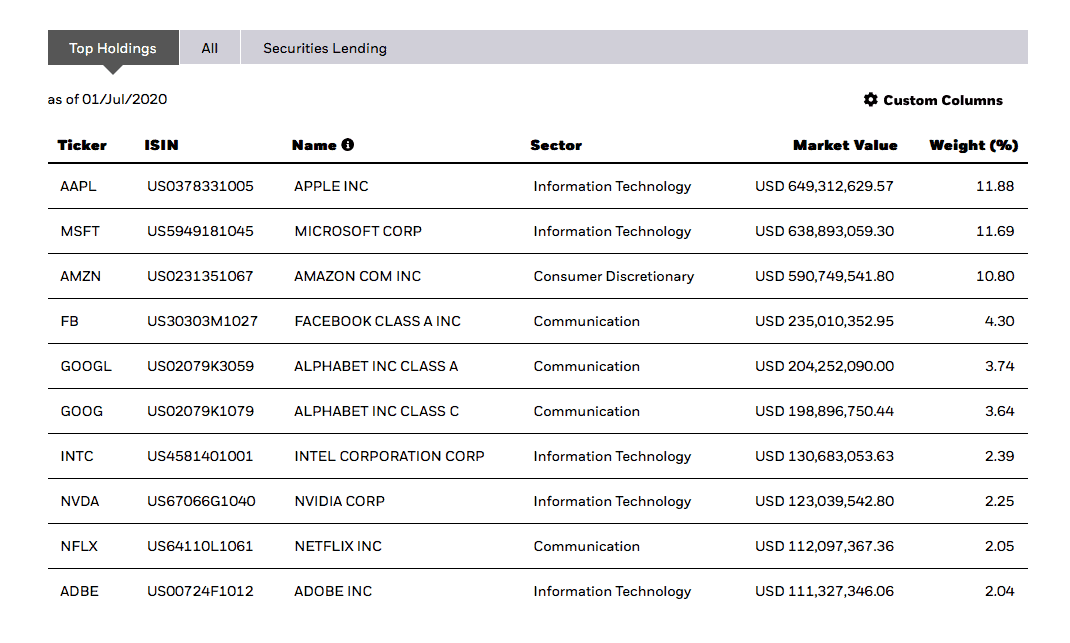
Task: Sort holdings by ISIN column header
Action: pos(162,145)
